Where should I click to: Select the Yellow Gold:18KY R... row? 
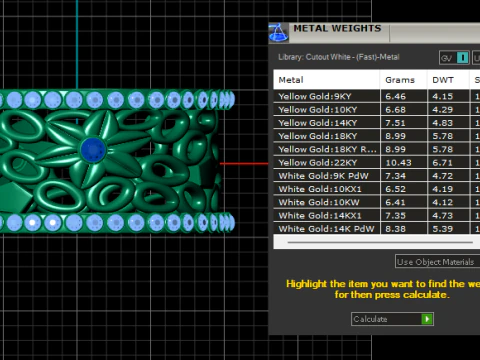pos(377,149)
